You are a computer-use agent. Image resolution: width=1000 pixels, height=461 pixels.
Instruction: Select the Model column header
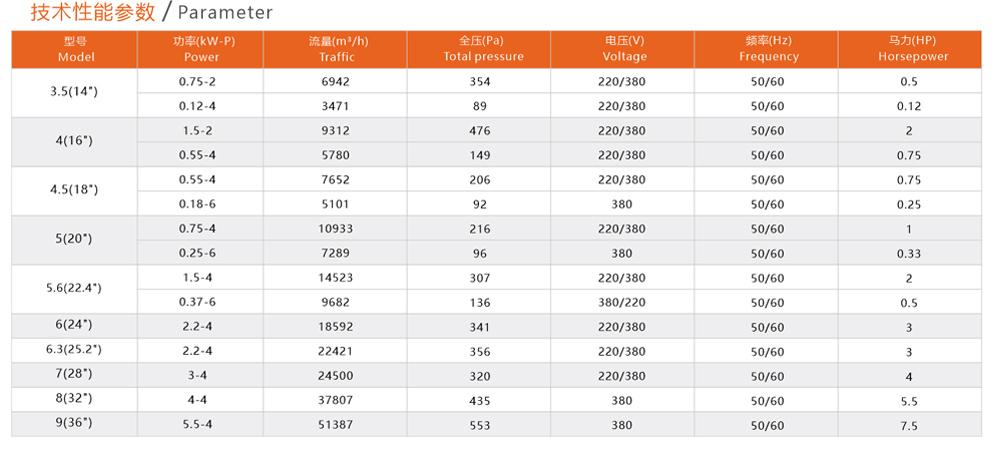click(76, 49)
